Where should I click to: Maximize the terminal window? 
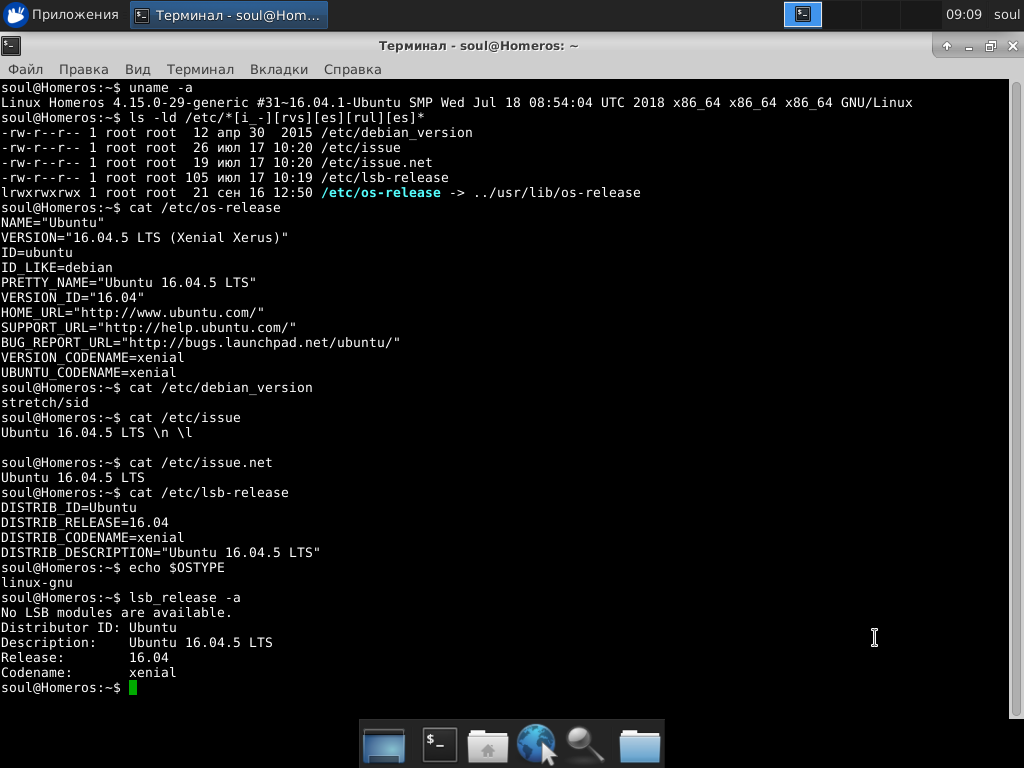991,46
